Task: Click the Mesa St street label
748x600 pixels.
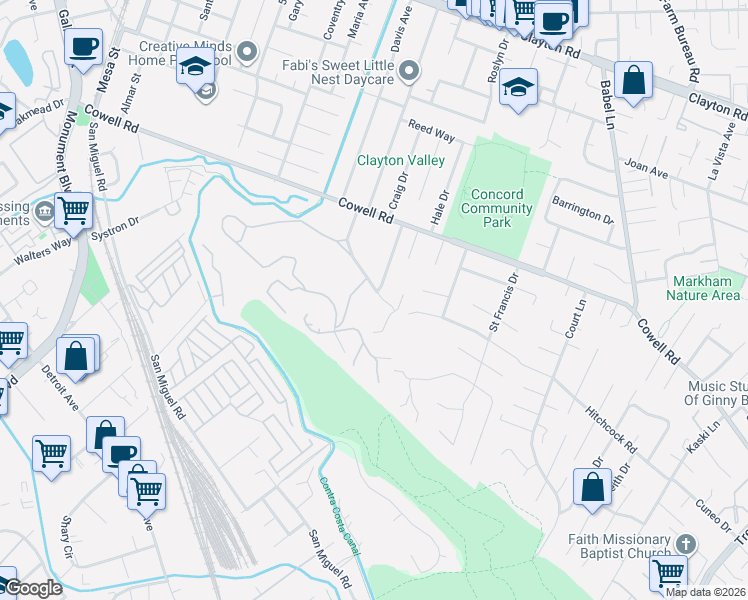Action: click(x=108, y=70)
